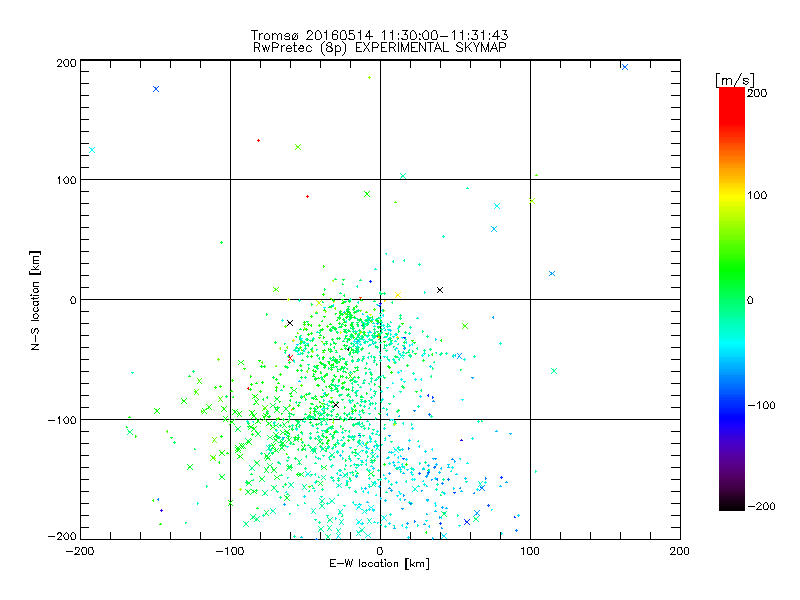Click the colorbar's "-200" bottom label

(x=761, y=506)
